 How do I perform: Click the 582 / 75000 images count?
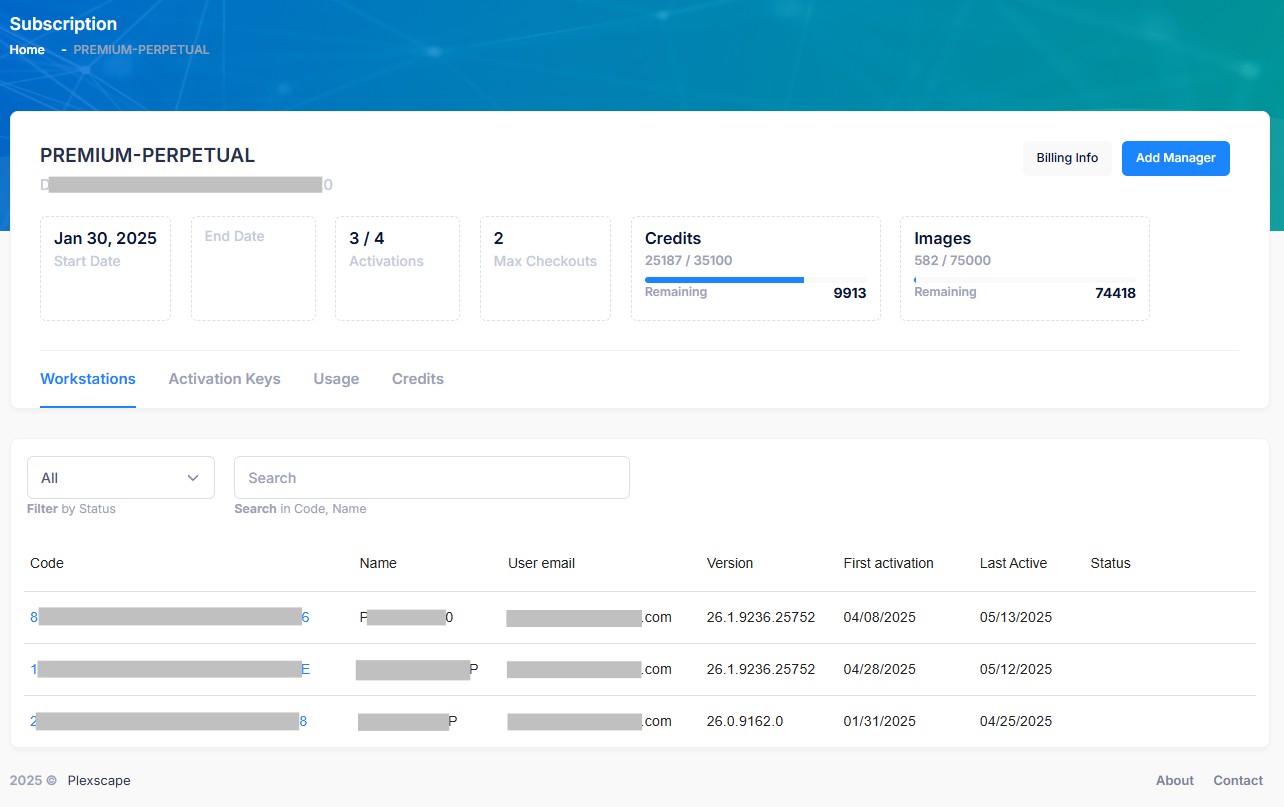click(953, 260)
